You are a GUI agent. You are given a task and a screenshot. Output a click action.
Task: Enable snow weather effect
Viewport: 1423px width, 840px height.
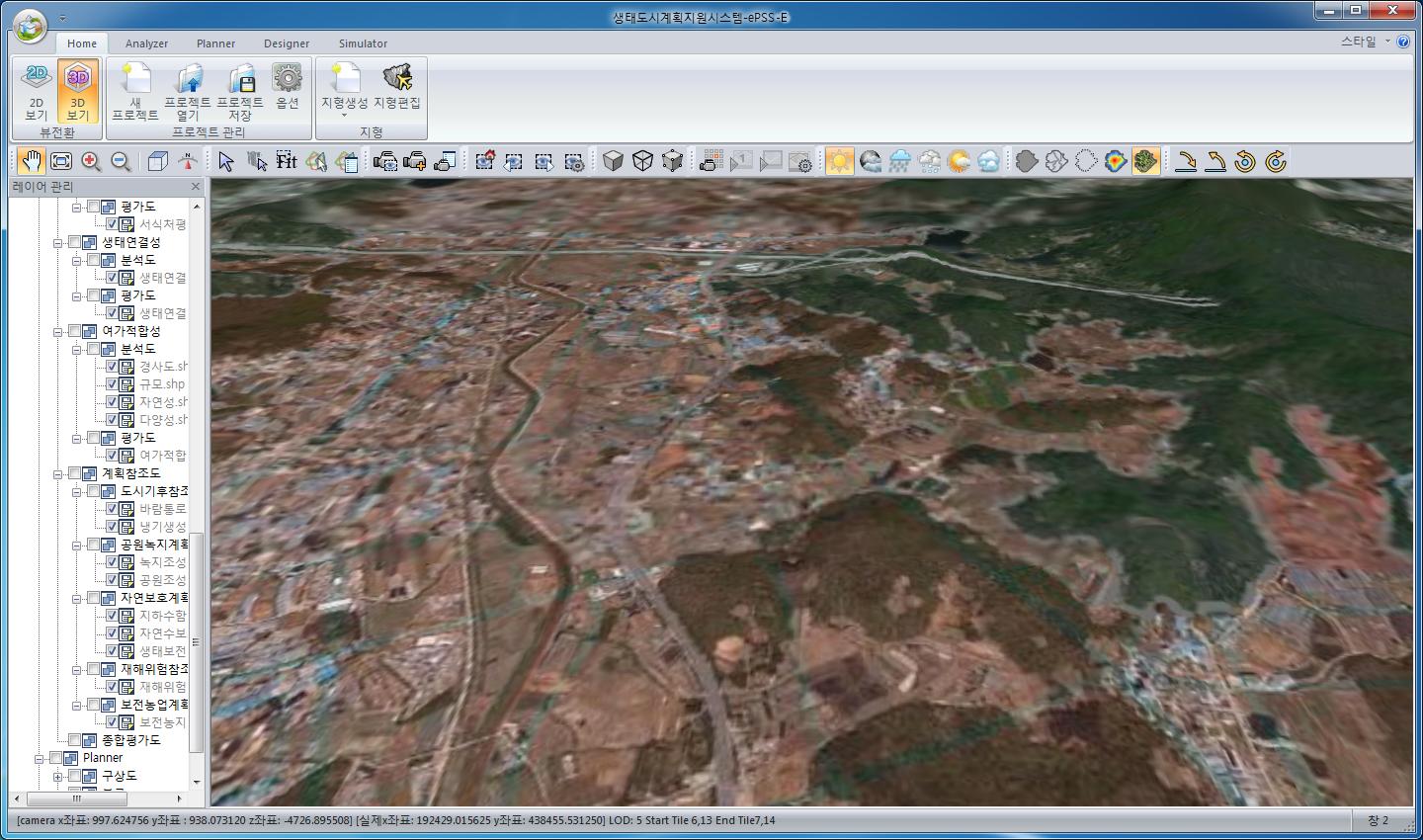(x=929, y=161)
